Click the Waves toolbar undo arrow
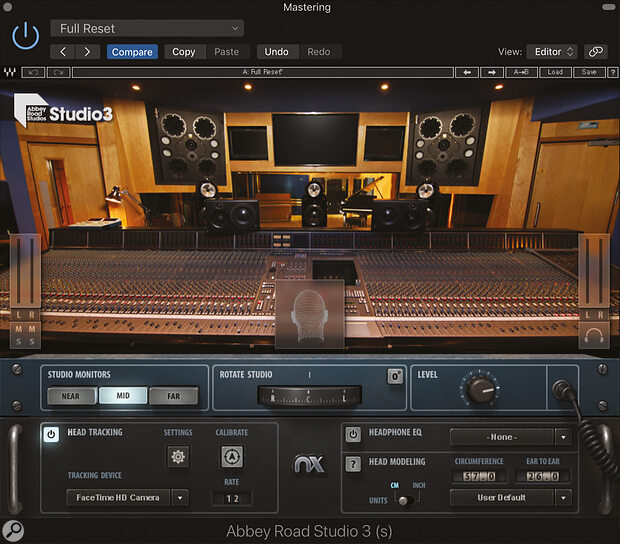This screenshot has height=544, width=620. click(33, 72)
